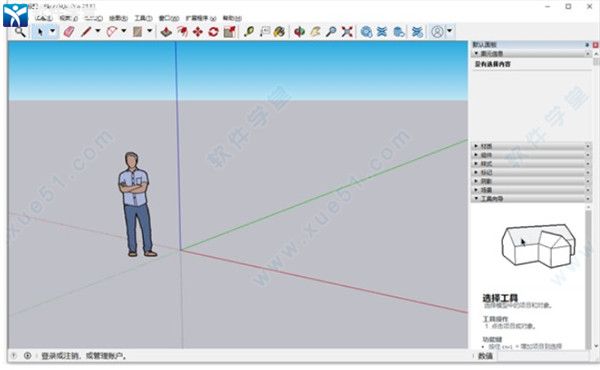Image resolution: width=600 pixels, height=370 pixels.
Task: Open the search magnifier in toolbar
Action: (20, 32)
